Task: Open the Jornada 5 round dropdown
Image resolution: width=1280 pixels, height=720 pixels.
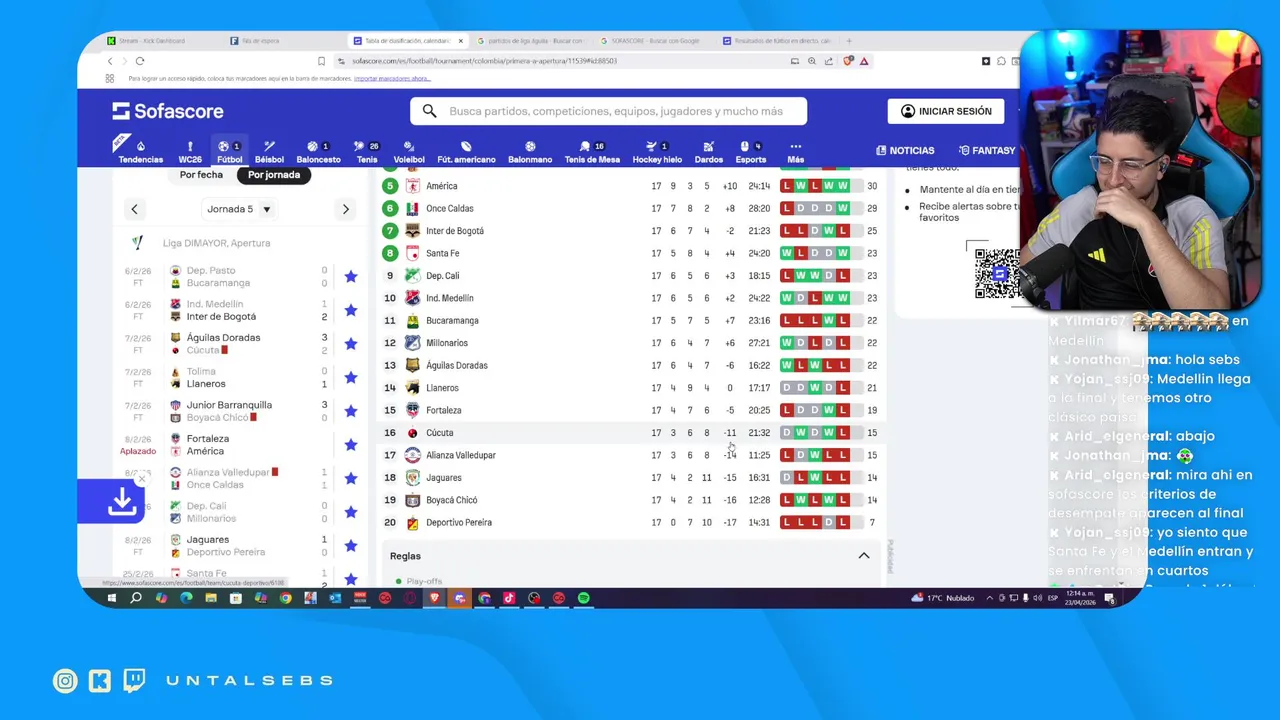Action: click(239, 209)
